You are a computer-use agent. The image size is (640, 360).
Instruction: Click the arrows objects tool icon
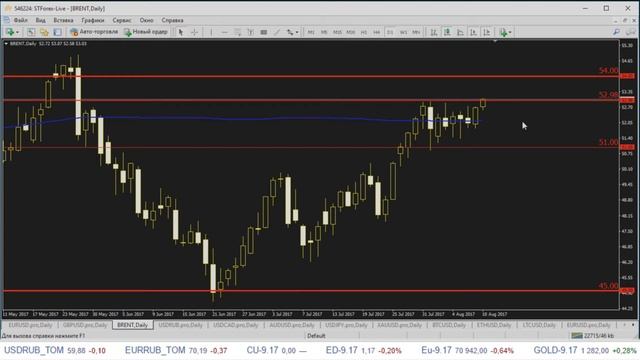[290, 32]
